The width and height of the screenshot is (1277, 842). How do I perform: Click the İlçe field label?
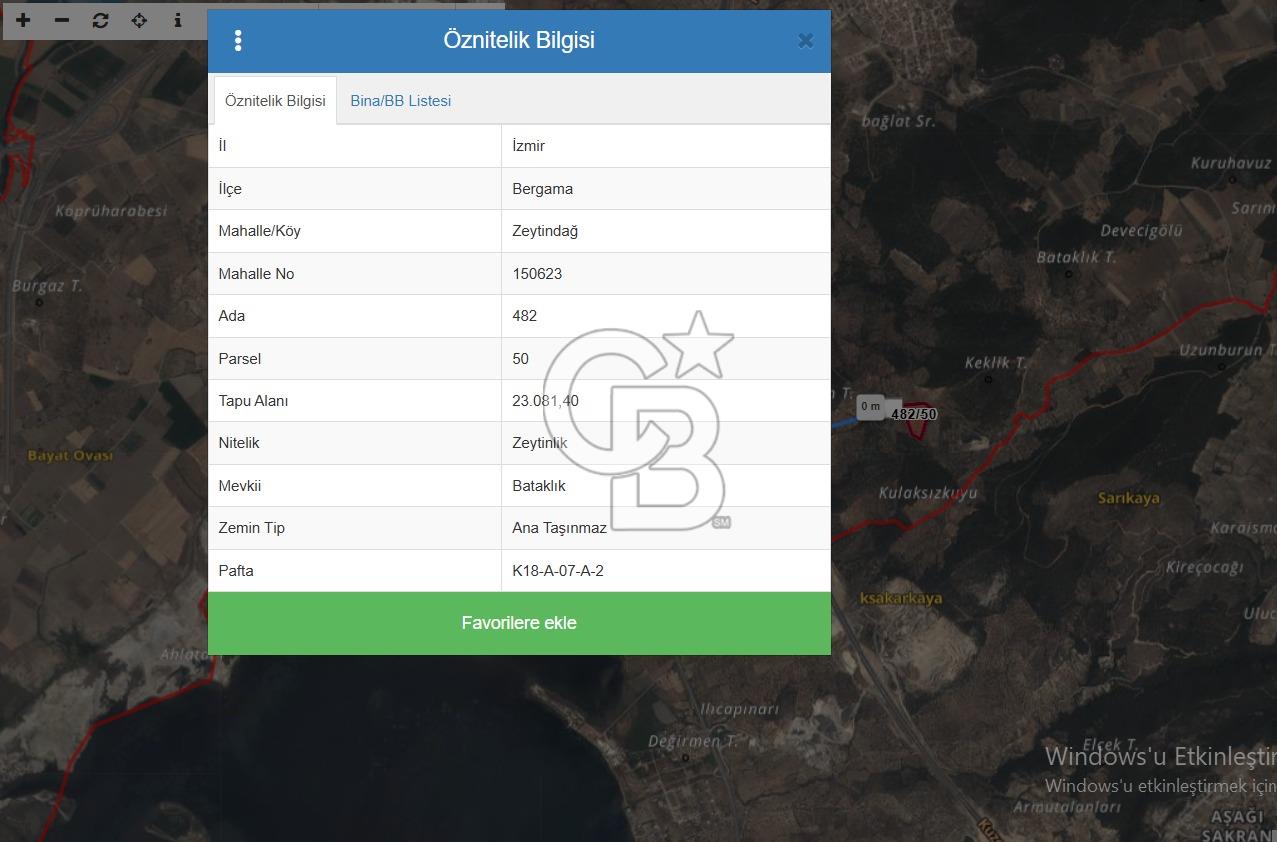click(230, 189)
